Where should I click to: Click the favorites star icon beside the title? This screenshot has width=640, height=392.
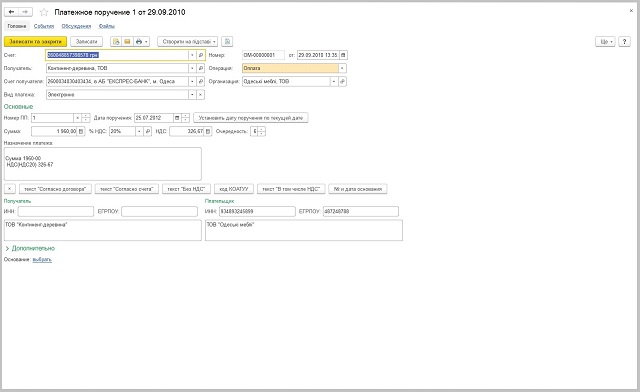pos(44,12)
